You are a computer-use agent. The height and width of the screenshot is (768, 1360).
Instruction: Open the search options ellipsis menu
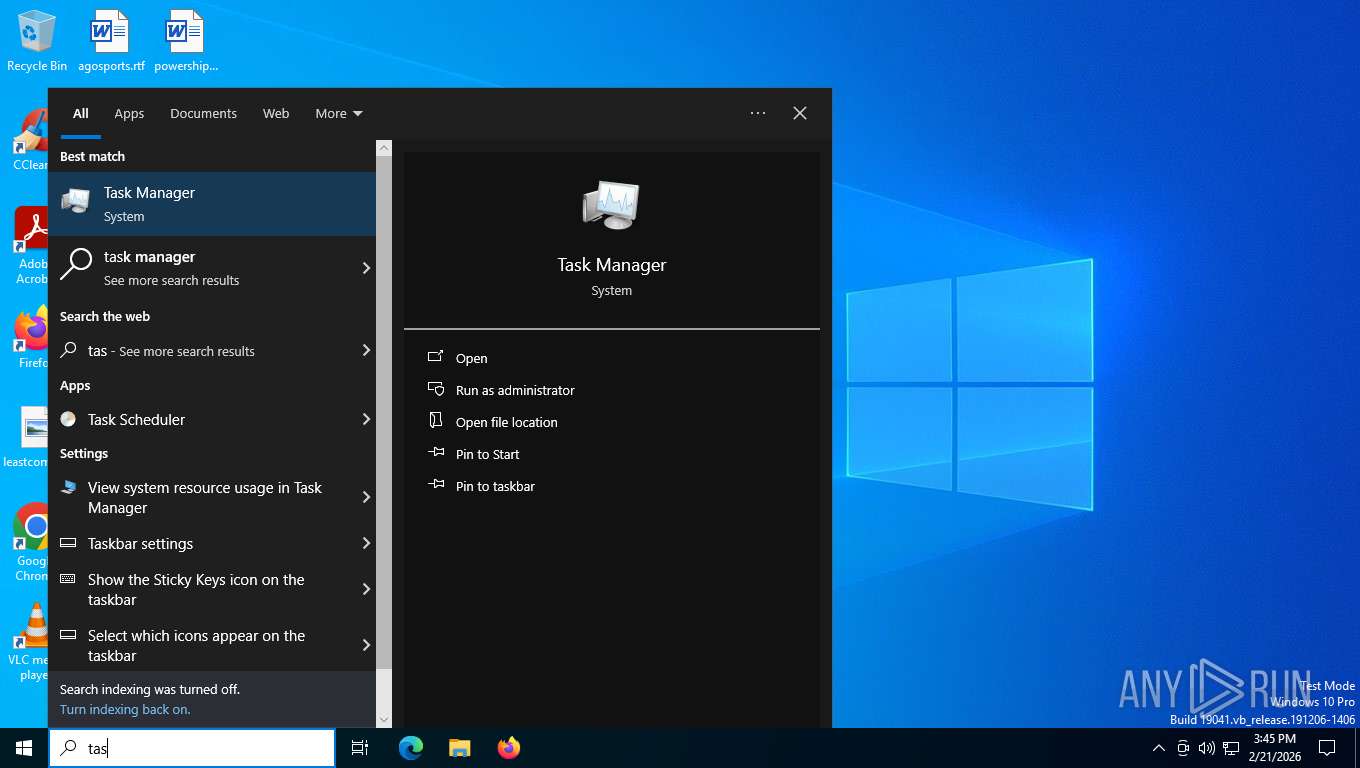pyautogui.click(x=758, y=113)
